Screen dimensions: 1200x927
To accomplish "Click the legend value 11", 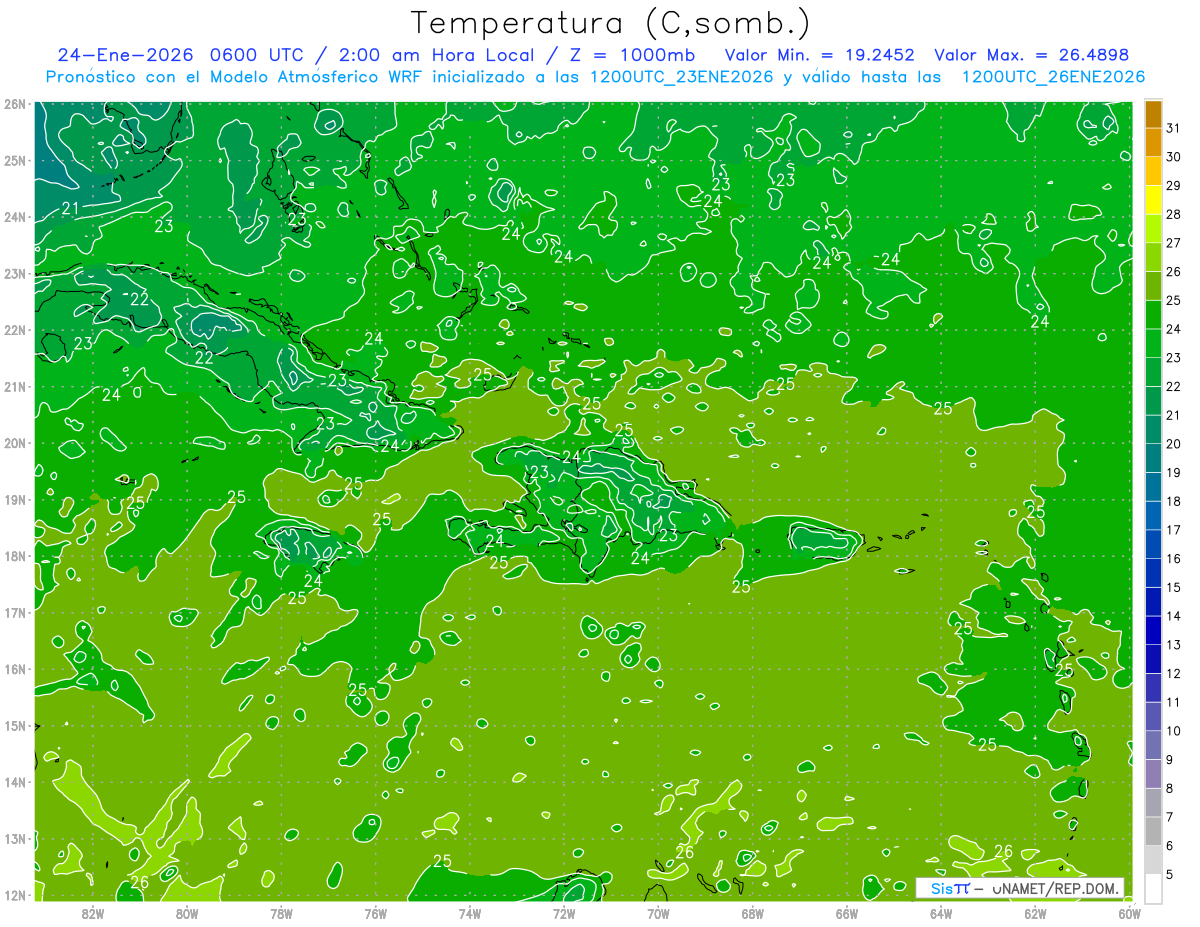I will (x=1173, y=702).
